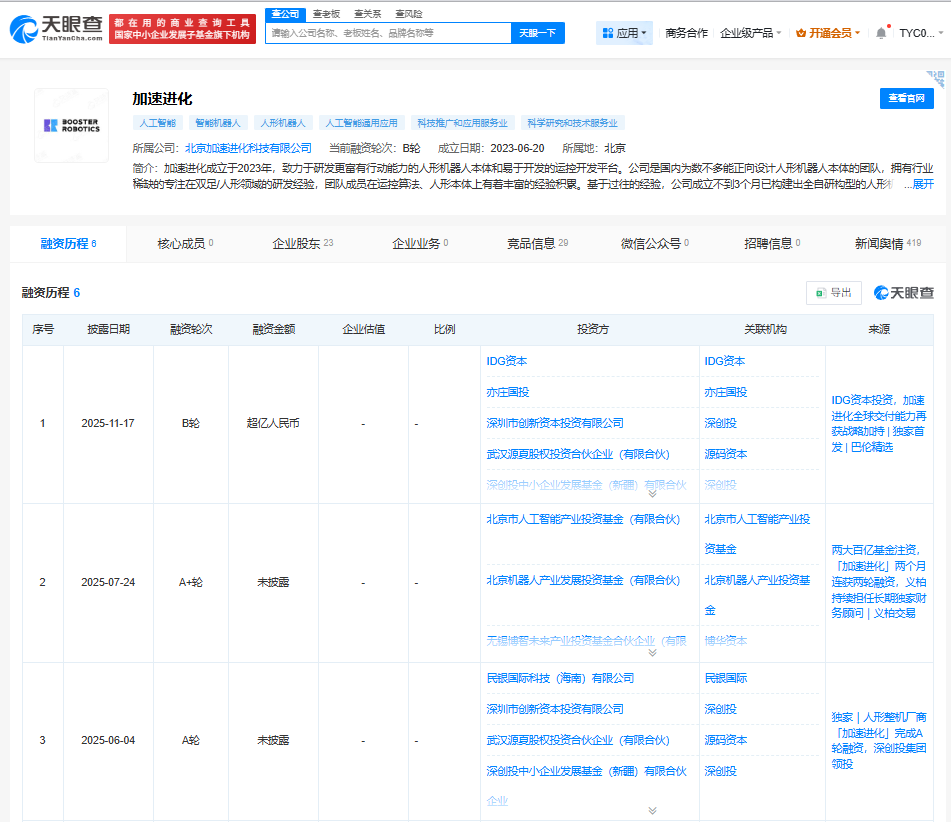Click the red 国家中小企业发展子基金 banner
Screen dimensions: 951x822
pos(182,28)
